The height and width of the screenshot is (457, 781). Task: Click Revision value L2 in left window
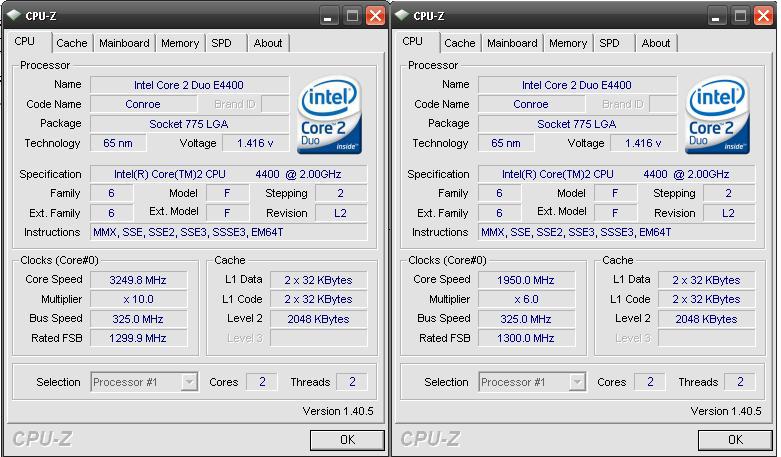coord(341,213)
